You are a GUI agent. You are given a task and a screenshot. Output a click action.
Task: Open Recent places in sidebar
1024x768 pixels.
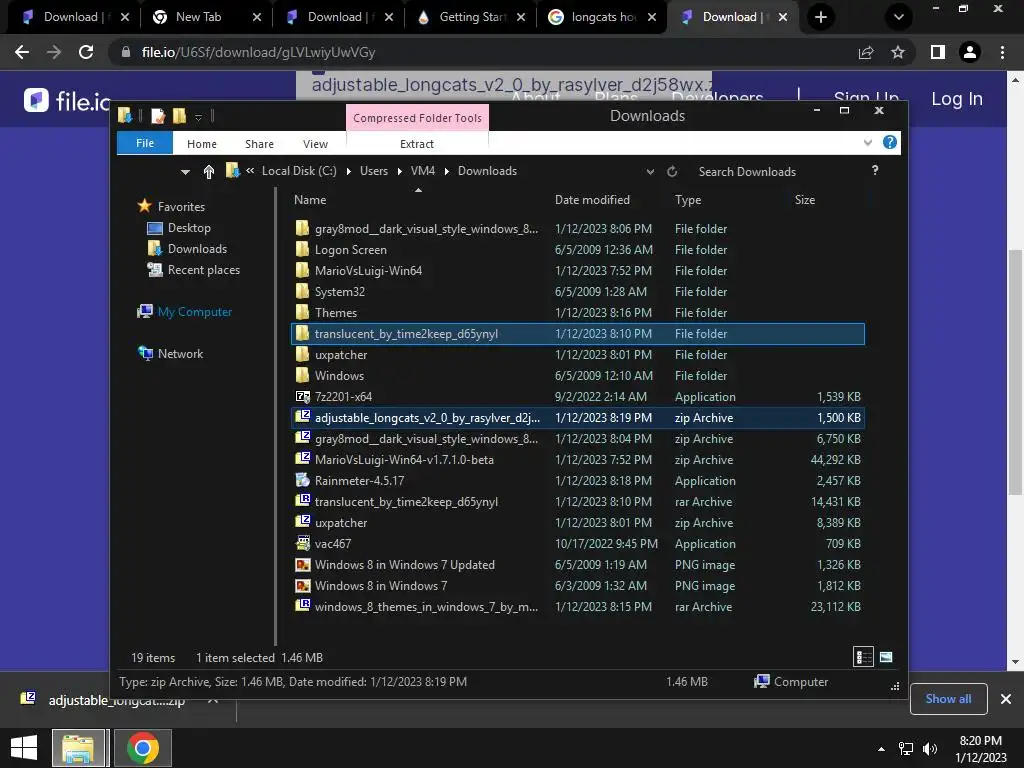coord(203,269)
